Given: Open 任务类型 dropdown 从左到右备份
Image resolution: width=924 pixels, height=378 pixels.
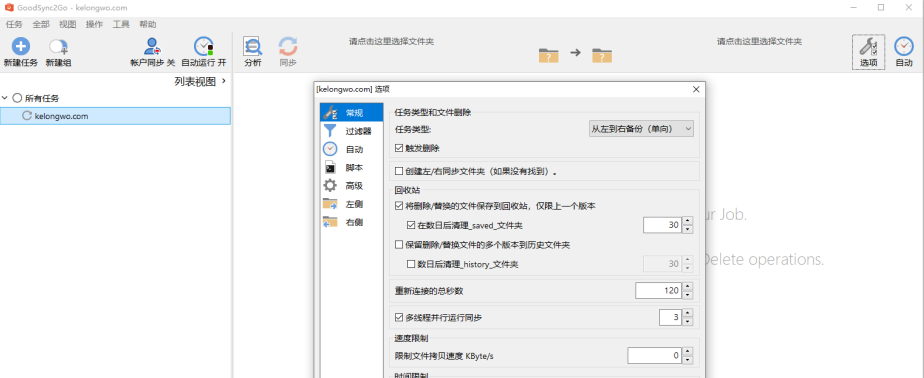Looking at the screenshot, I should pos(641,129).
